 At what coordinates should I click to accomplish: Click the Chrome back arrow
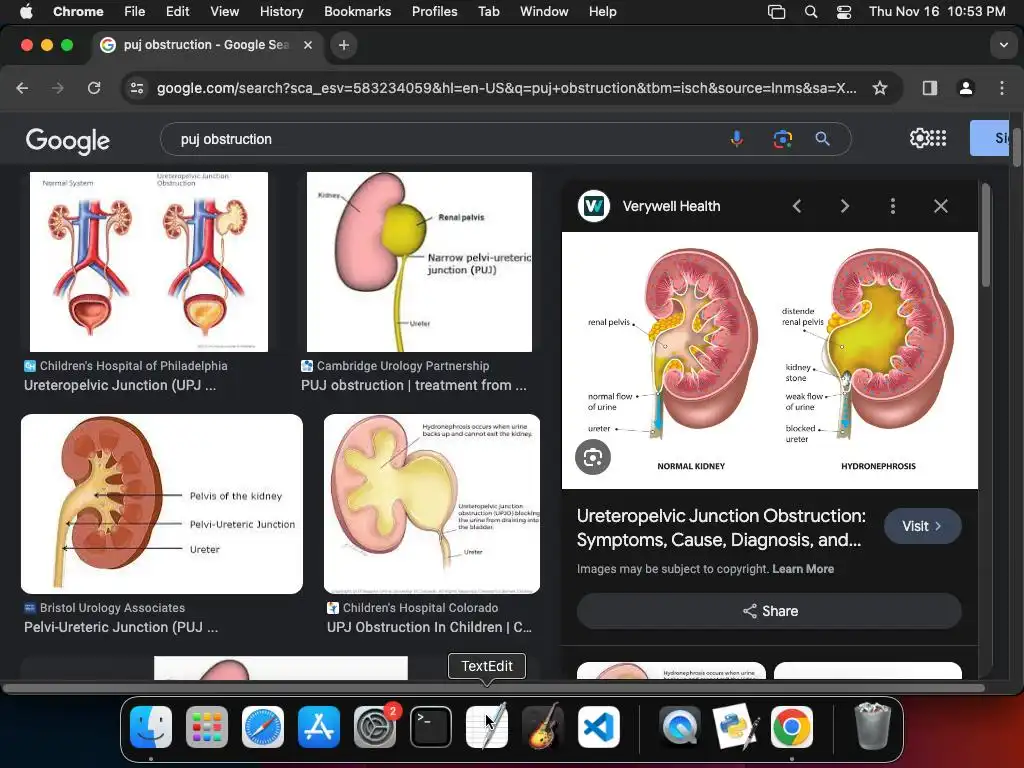[22, 88]
